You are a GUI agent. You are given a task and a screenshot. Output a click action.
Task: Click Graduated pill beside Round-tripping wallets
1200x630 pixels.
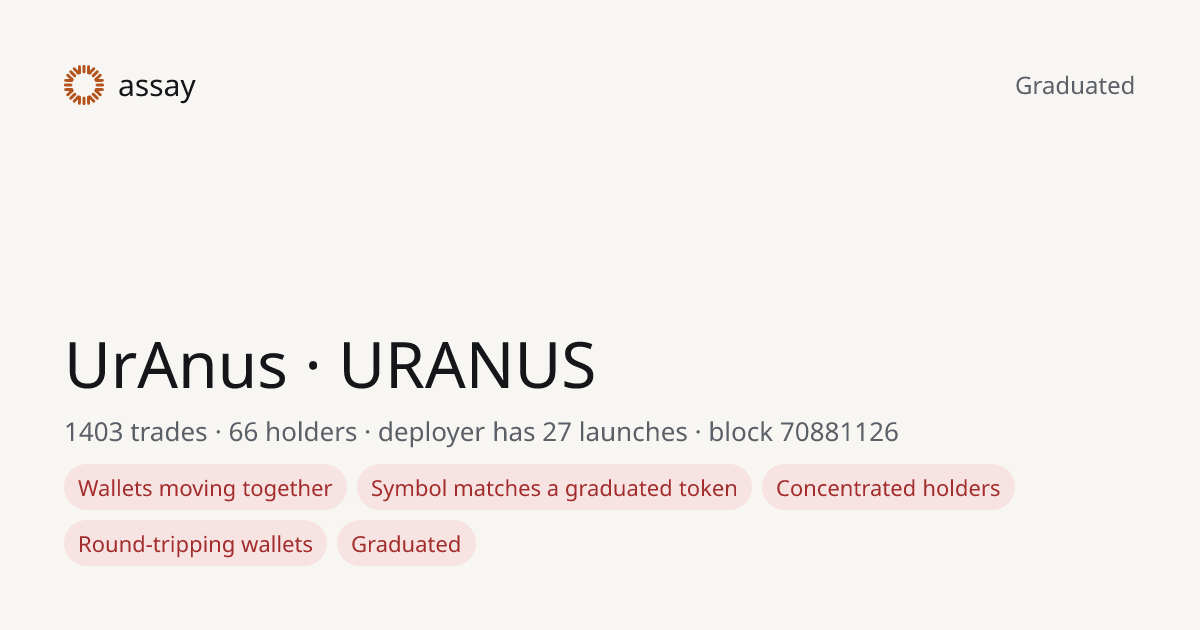[x=406, y=544]
